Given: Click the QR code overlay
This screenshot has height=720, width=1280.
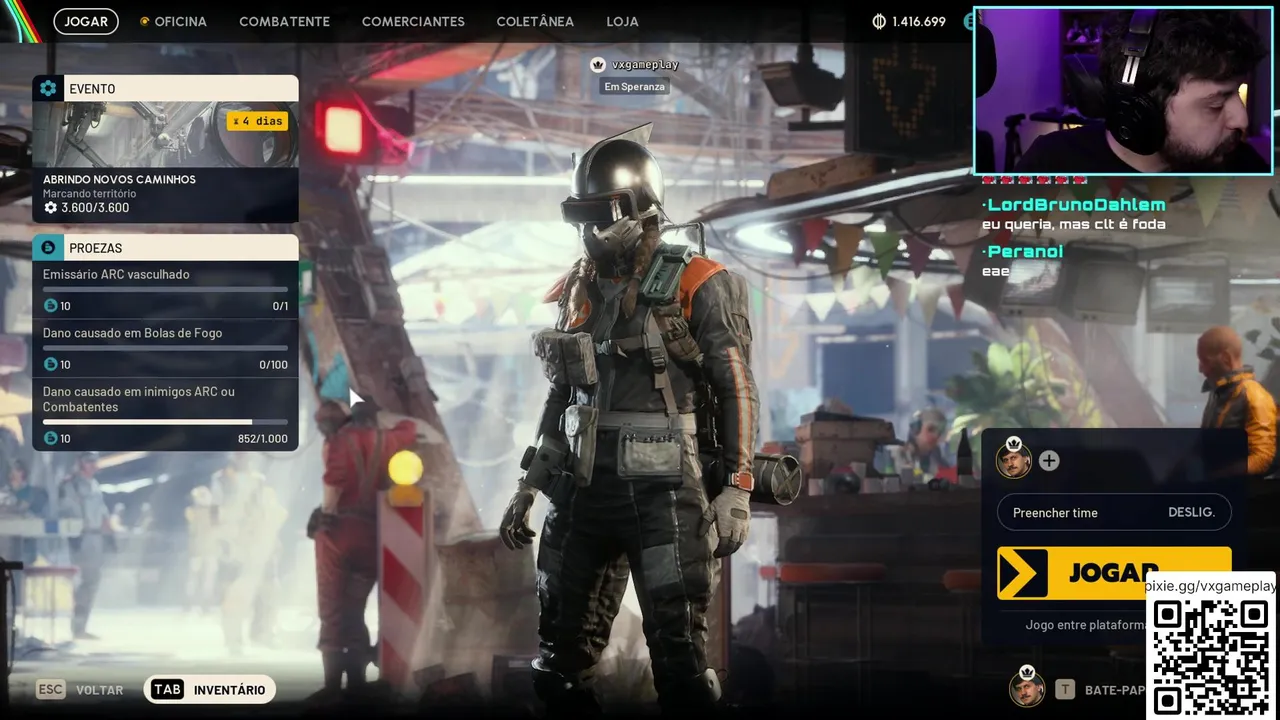Looking at the screenshot, I should [x=1211, y=655].
